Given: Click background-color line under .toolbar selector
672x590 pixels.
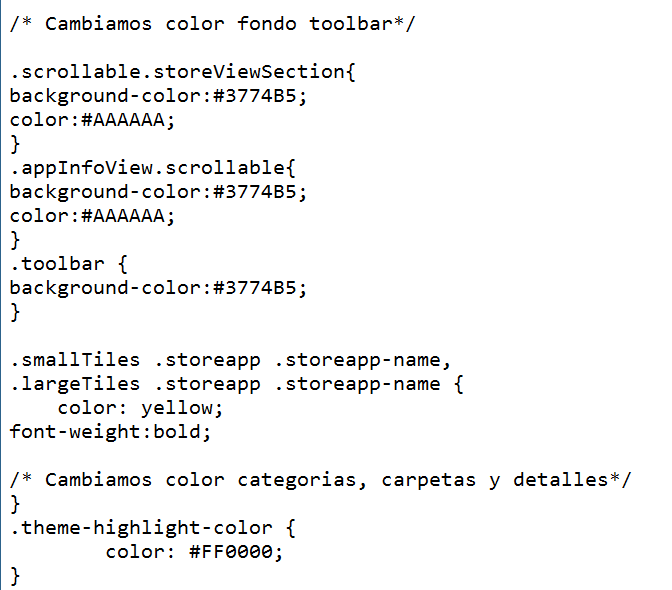Looking at the screenshot, I should tap(158, 288).
